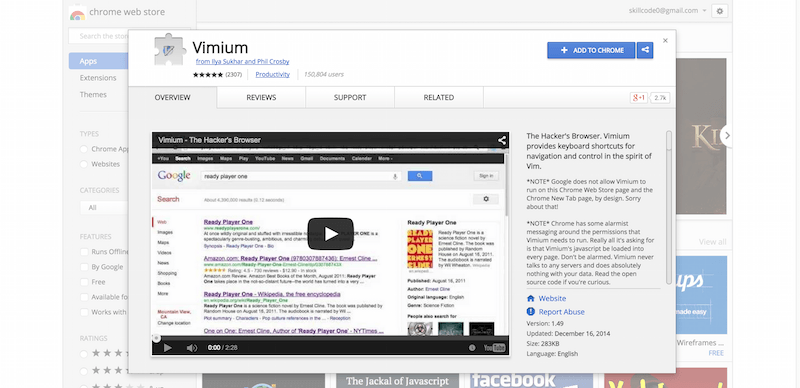Click Updated: December 16, 2014 text
800x388 pixels.
(x=568, y=333)
